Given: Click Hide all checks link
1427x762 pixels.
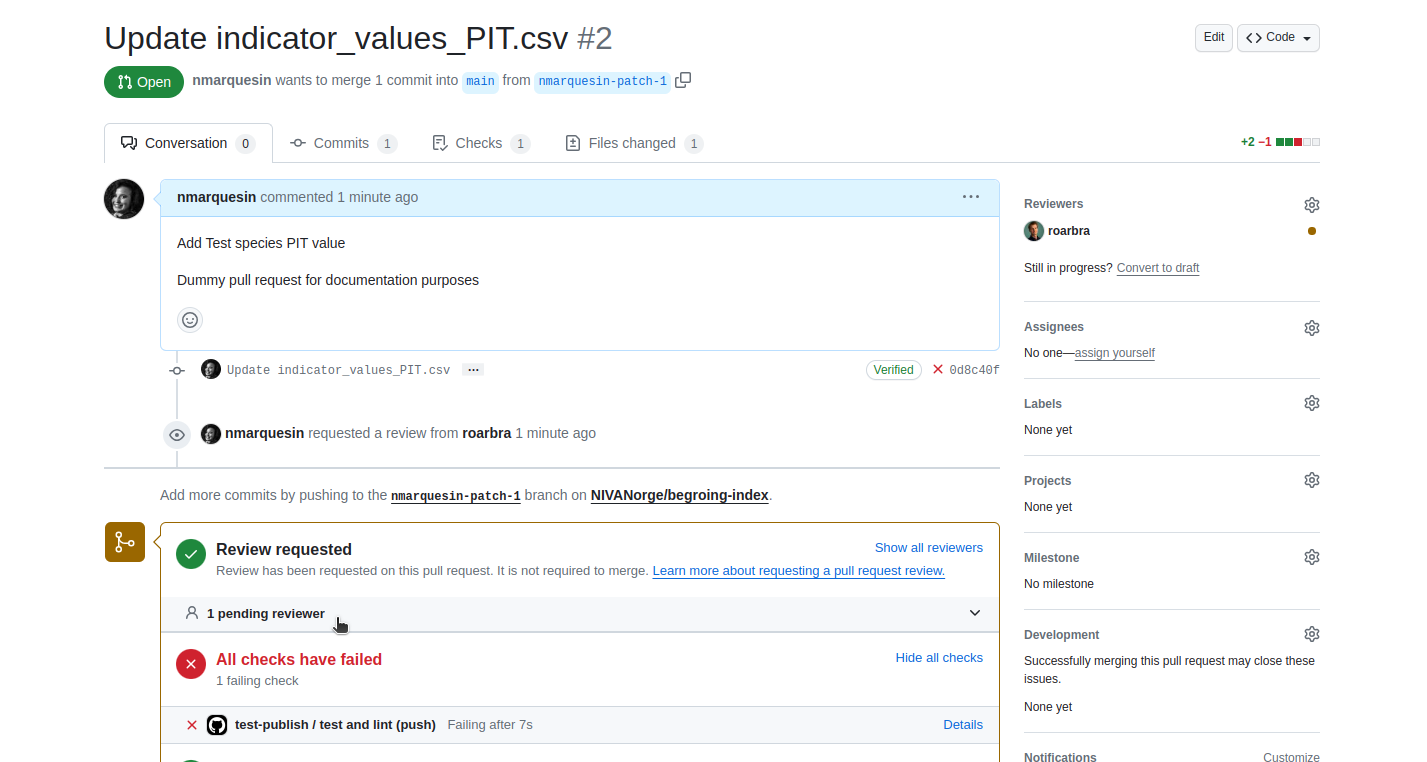Looking at the screenshot, I should tap(939, 658).
